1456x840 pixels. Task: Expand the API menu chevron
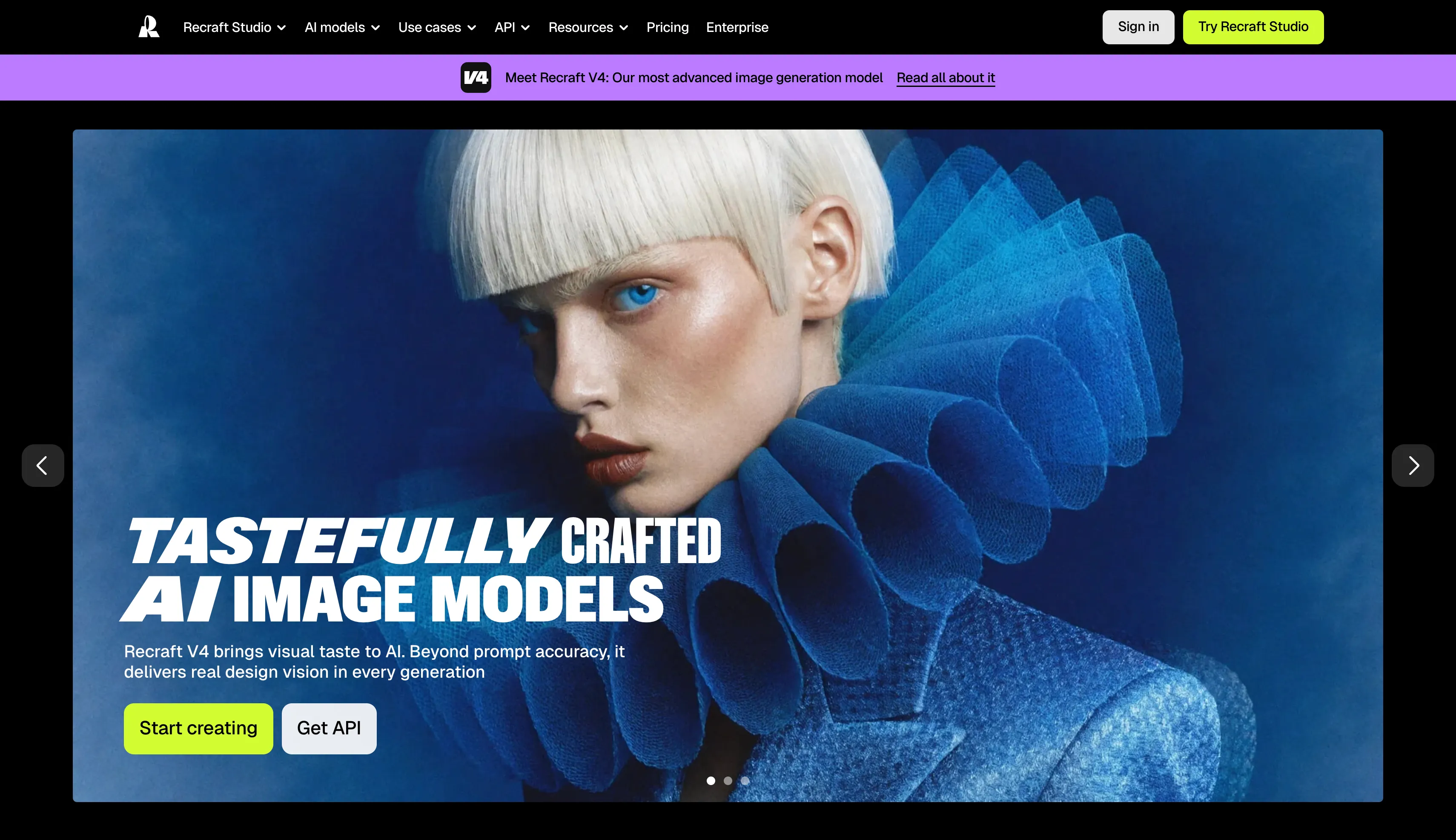tap(525, 28)
